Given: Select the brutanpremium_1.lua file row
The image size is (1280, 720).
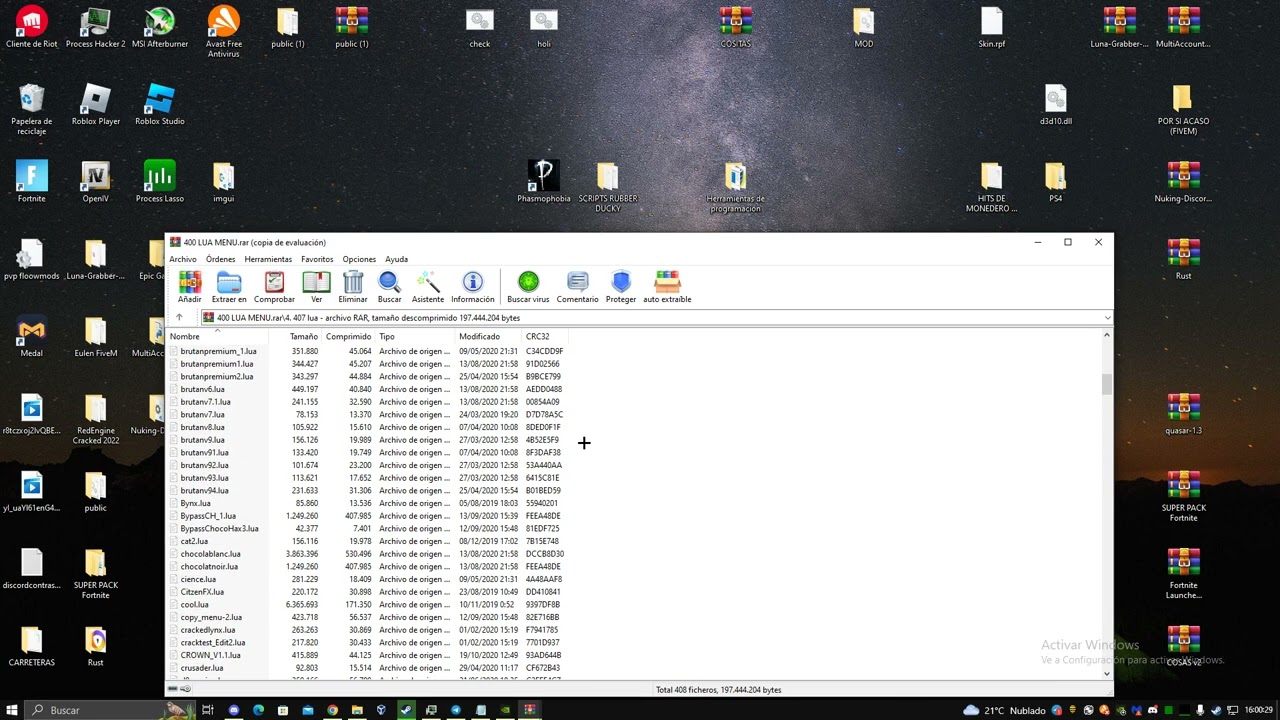Looking at the screenshot, I should pyautogui.click(x=368, y=351).
